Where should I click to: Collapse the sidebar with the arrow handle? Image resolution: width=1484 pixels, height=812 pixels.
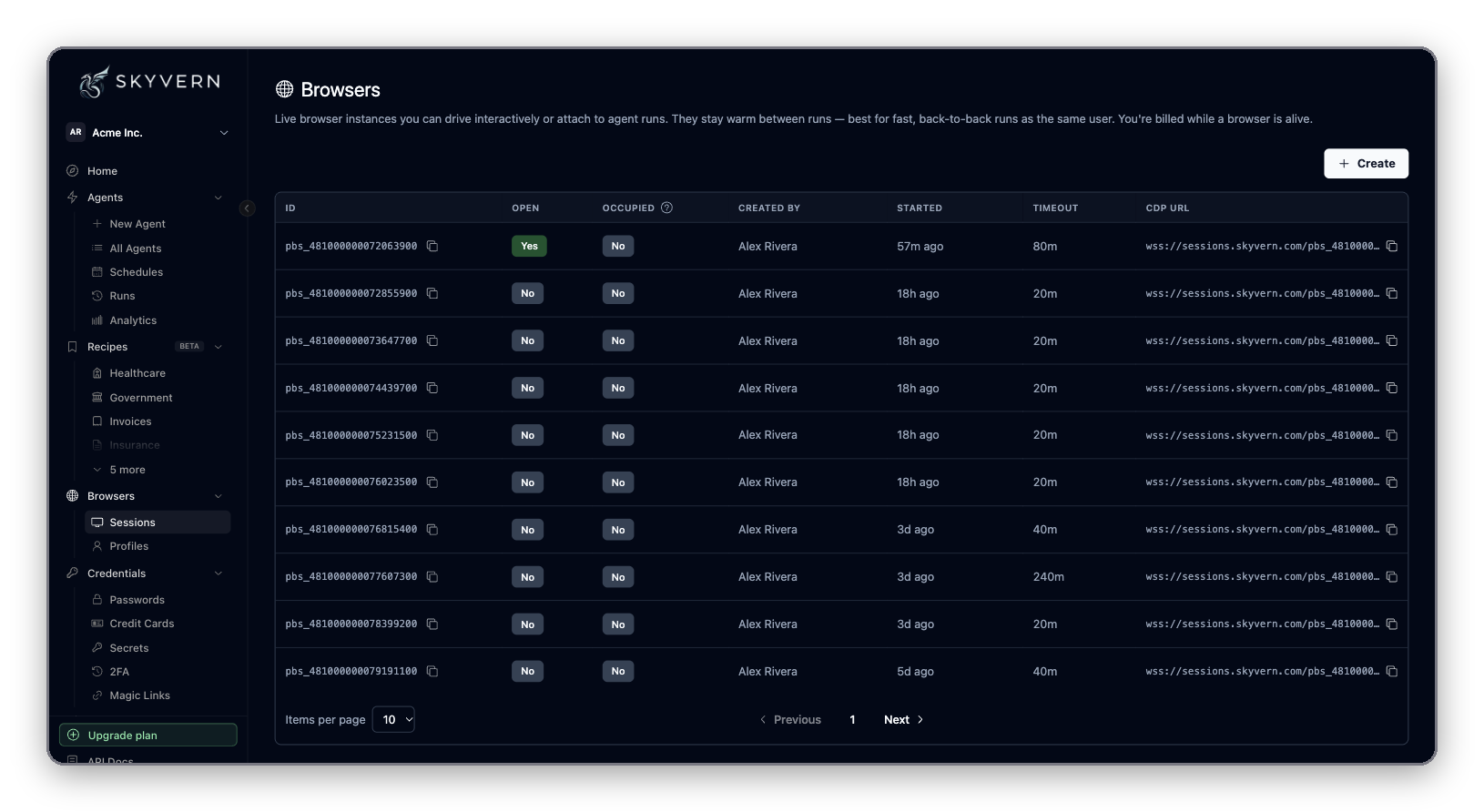pyautogui.click(x=247, y=208)
